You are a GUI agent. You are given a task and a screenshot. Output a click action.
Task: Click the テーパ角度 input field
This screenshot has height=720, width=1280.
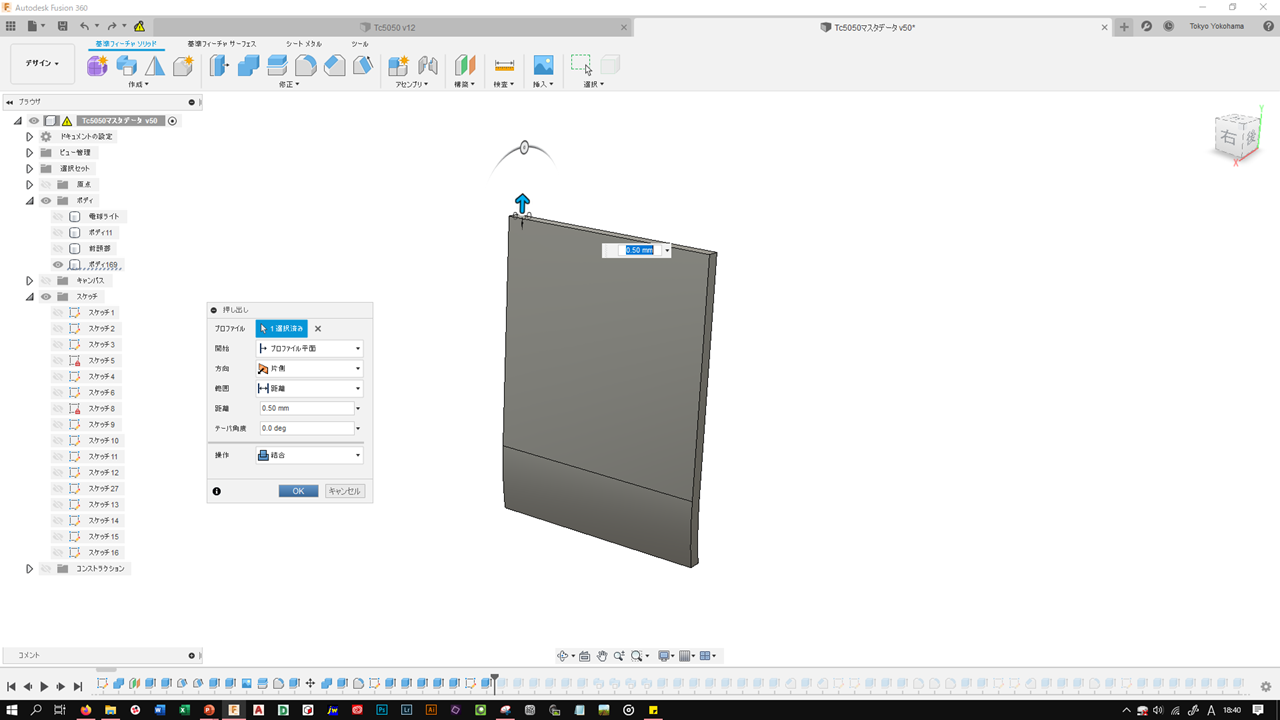305,428
